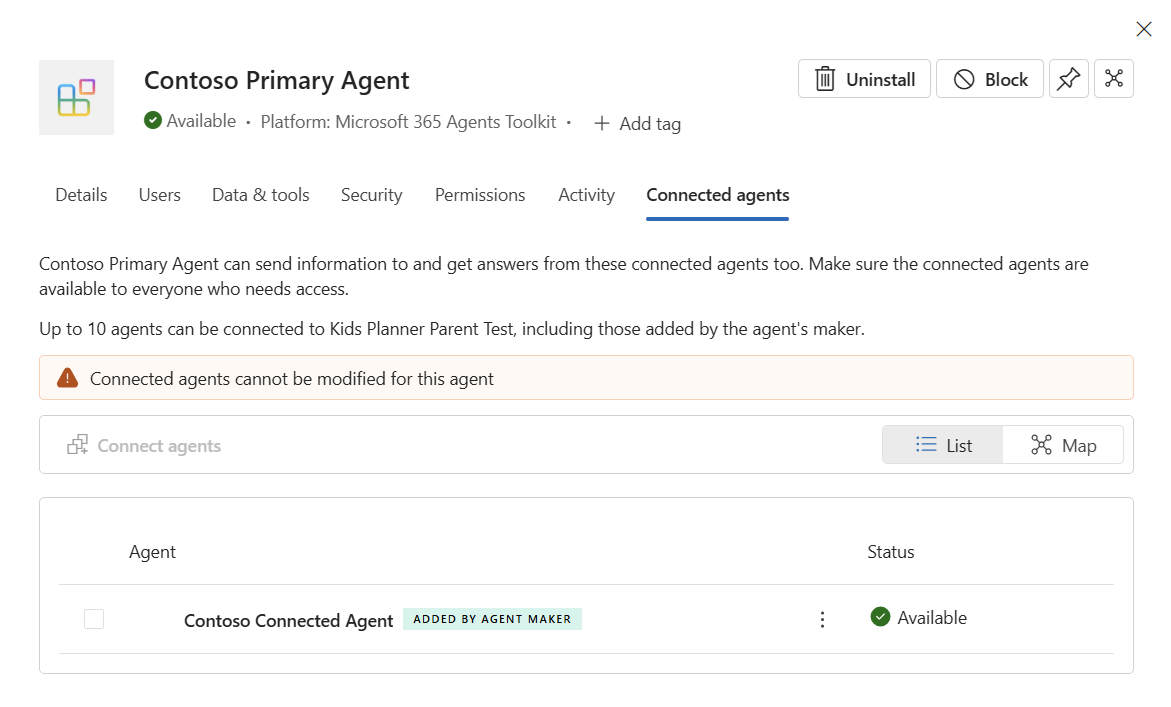Image resolution: width=1171 pixels, height=707 pixels.
Task: Go to the Data & tools tab
Action: (x=261, y=195)
